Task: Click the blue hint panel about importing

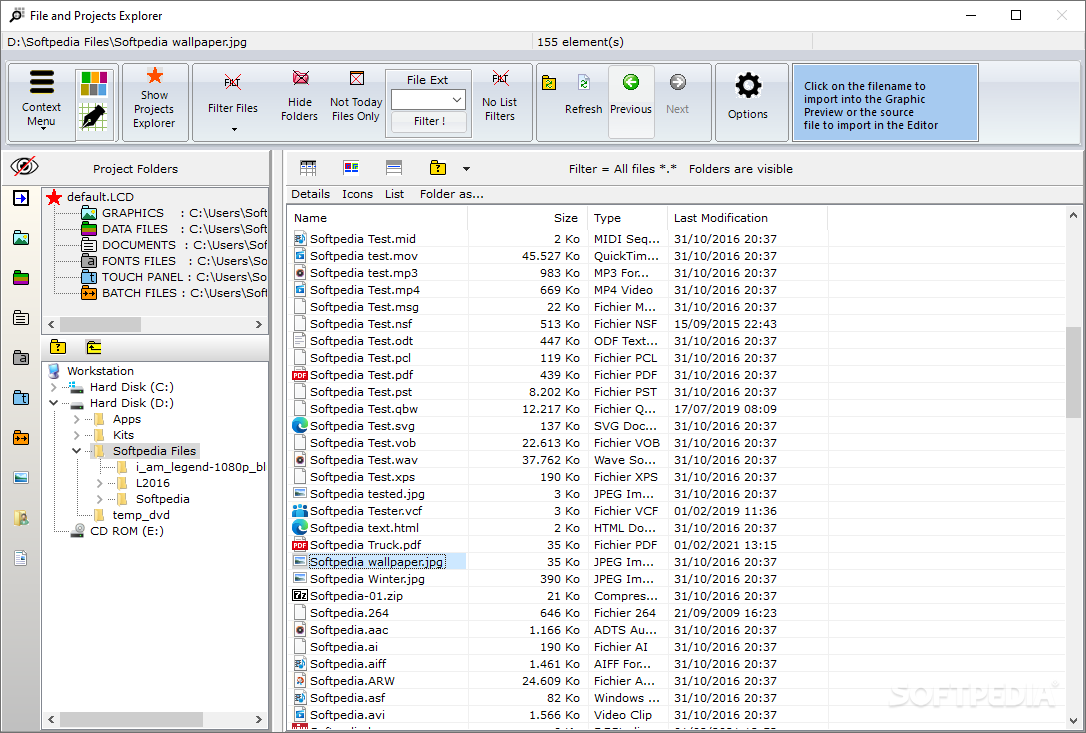Action: (885, 103)
